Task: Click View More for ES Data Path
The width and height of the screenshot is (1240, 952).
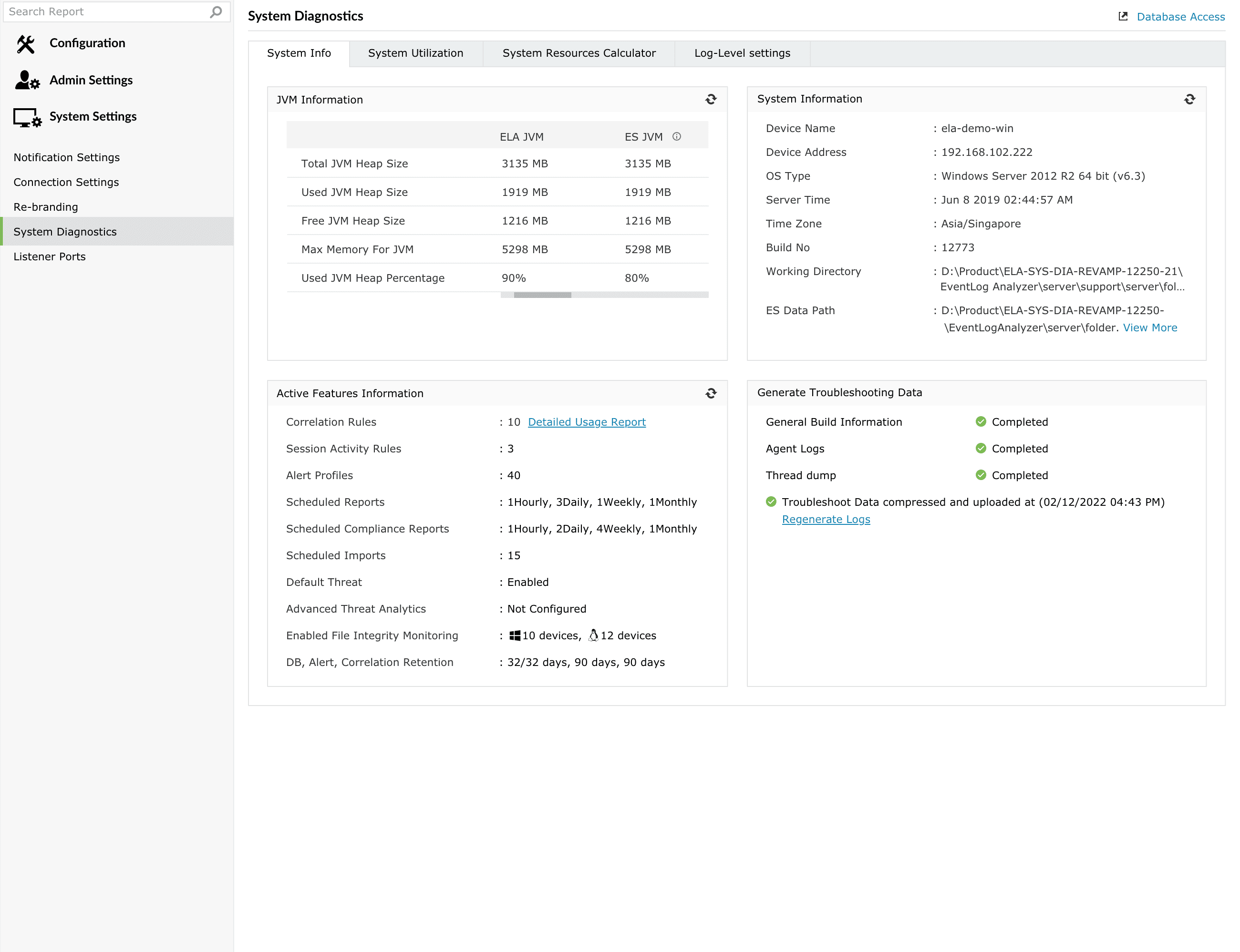Action: [1149, 328]
